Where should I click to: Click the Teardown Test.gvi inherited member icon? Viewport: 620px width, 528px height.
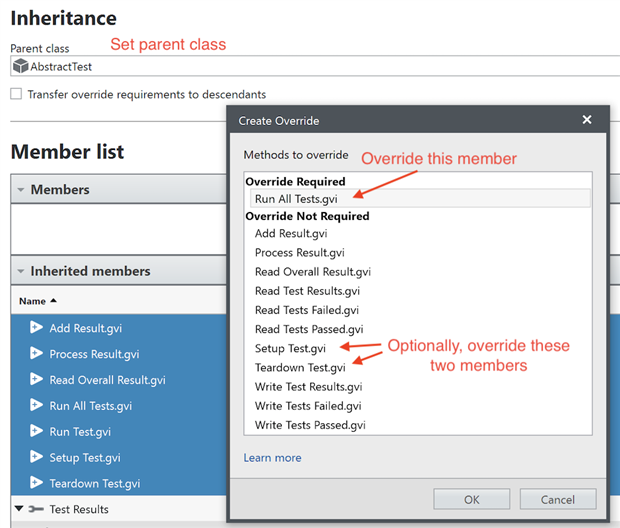click(x=36, y=484)
